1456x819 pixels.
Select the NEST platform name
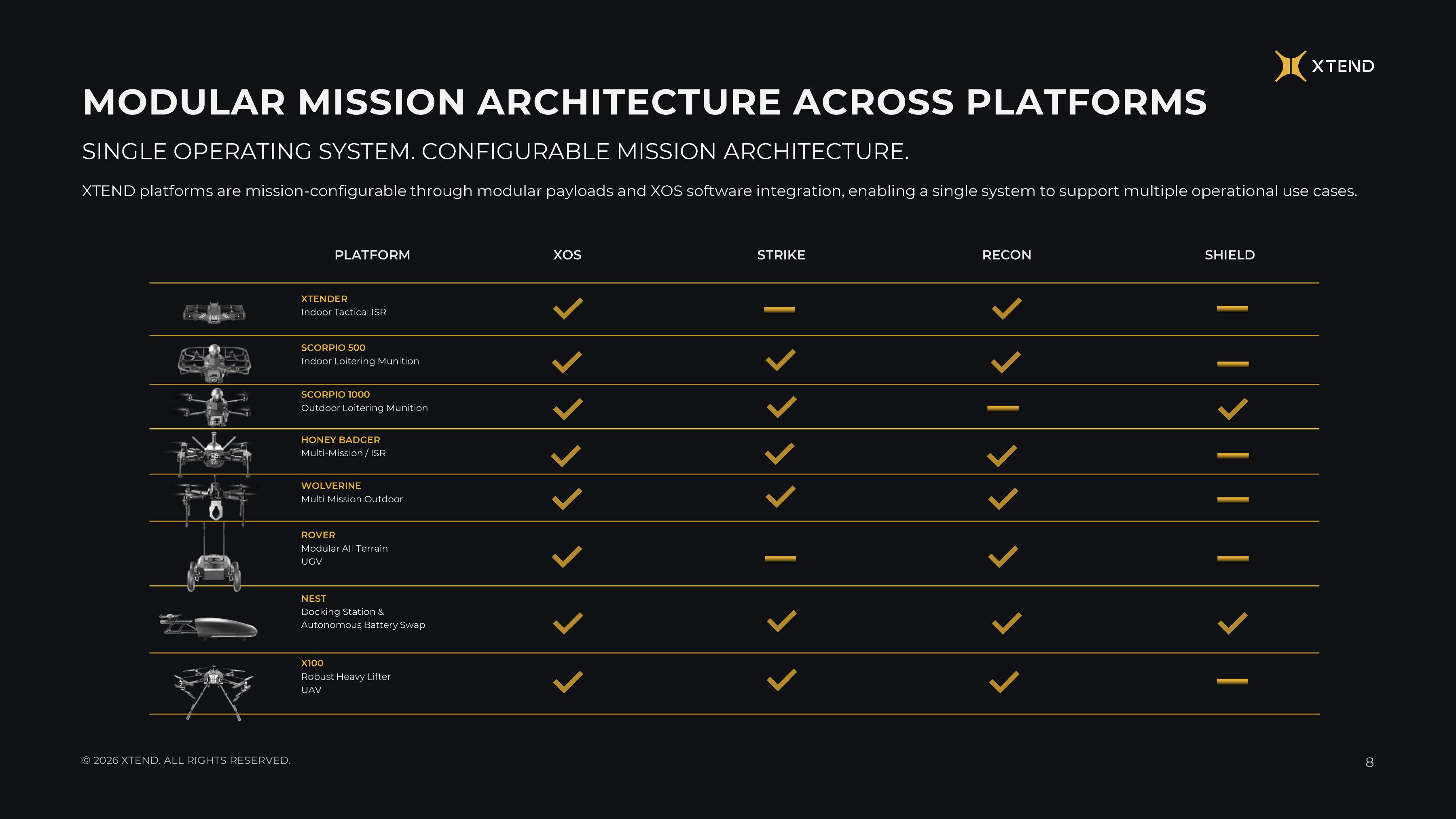click(314, 599)
